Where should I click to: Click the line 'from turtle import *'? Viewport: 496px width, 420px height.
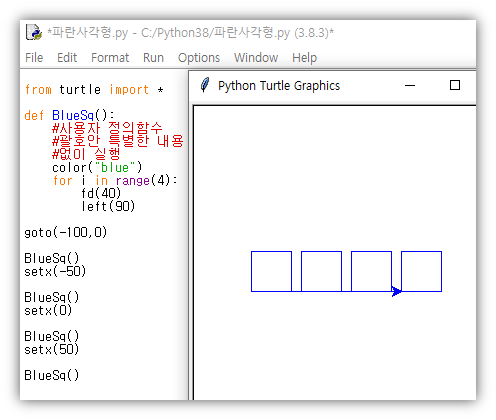tap(94, 90)
